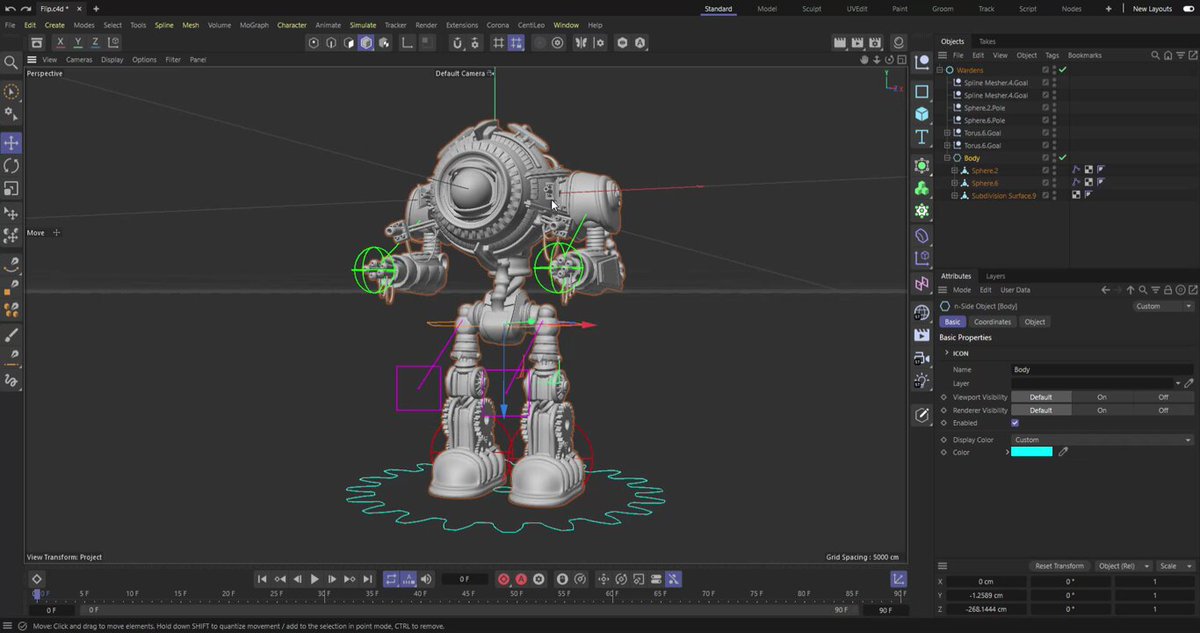Set Viewport Visibility to On
Screen dimensions: 1200x633
click(1102, 397)
